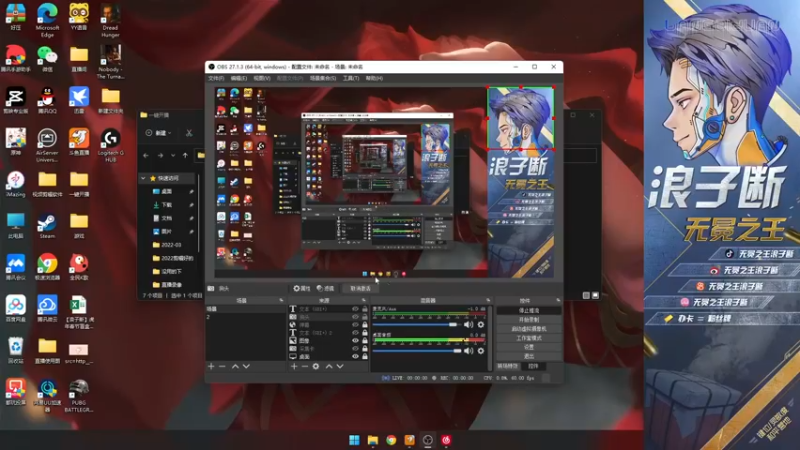Open OBS 帮助(H) menu
800x450 pixels.
(374, 78)
